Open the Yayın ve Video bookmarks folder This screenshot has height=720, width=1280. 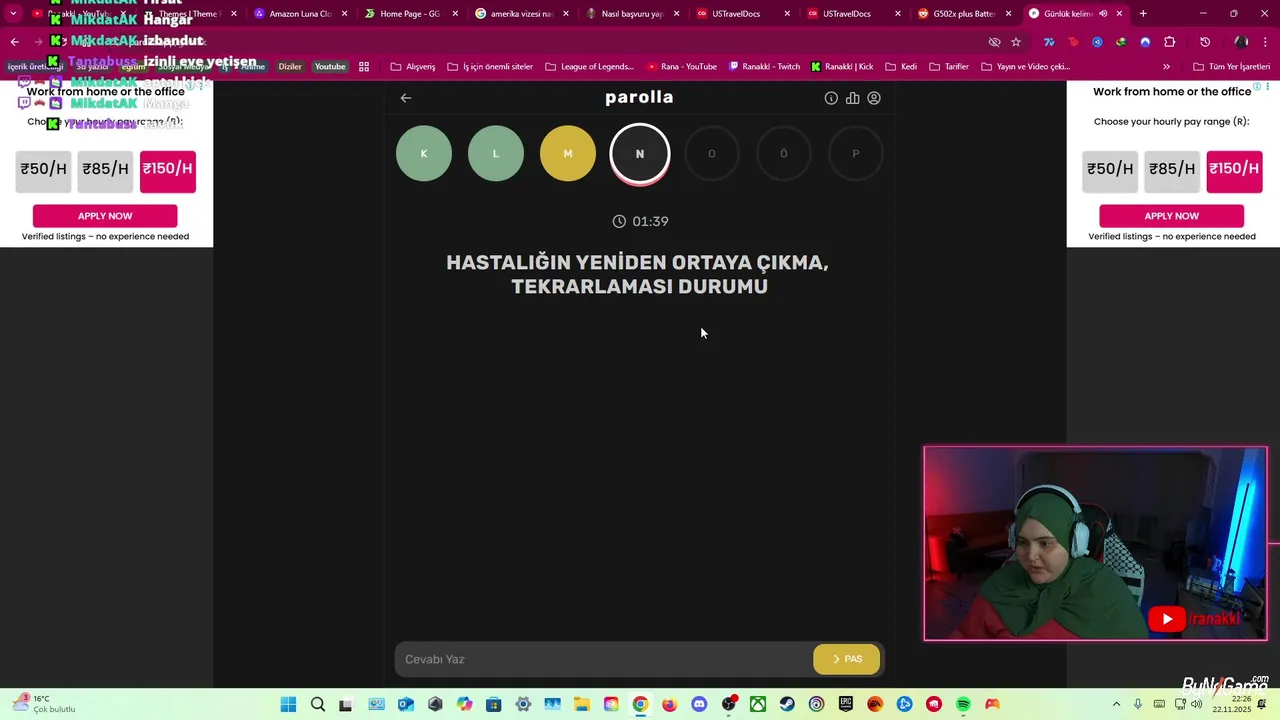(1026, 67)
